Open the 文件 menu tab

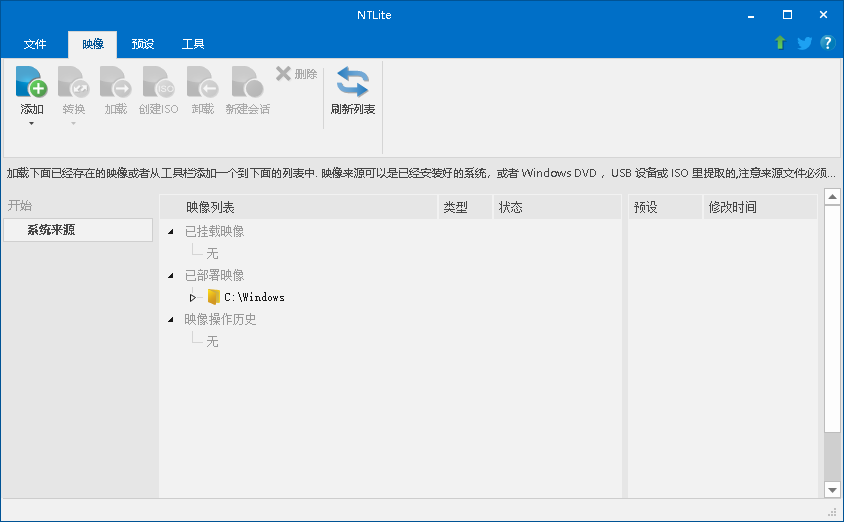(x=35, y=44)
